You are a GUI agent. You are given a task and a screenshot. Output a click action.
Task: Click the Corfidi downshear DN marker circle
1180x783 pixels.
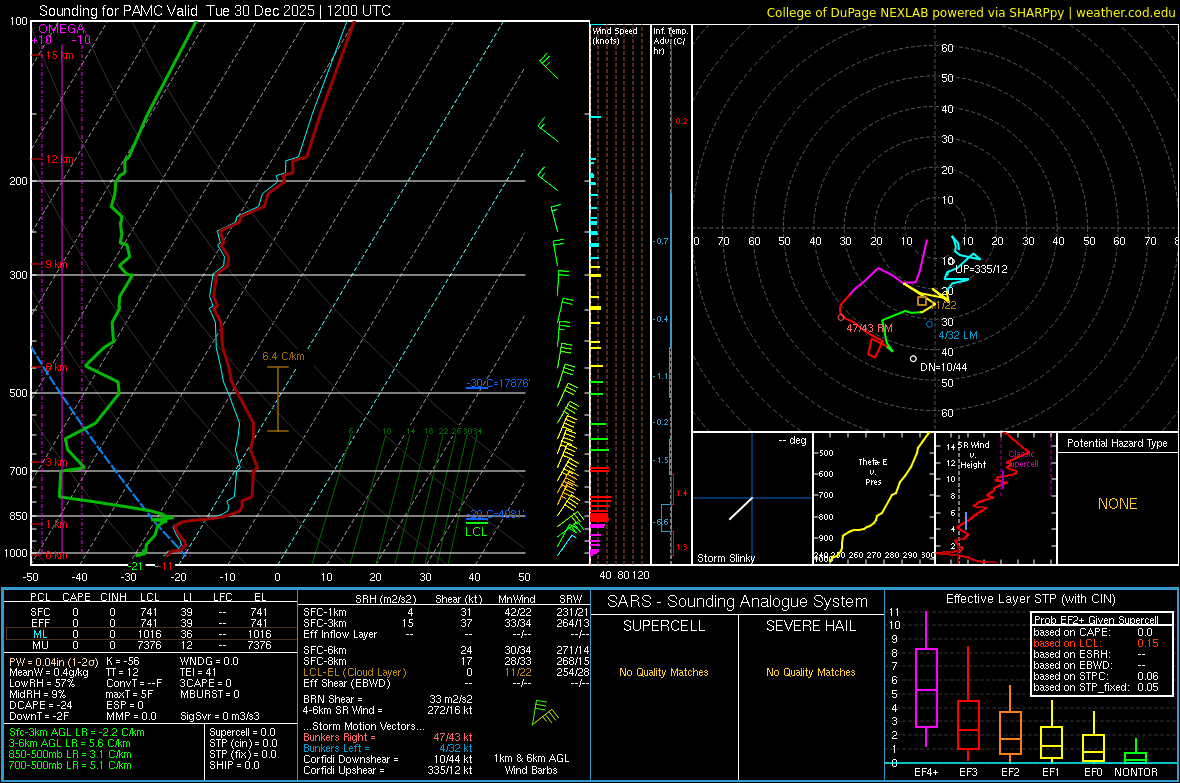coord(914,358)
